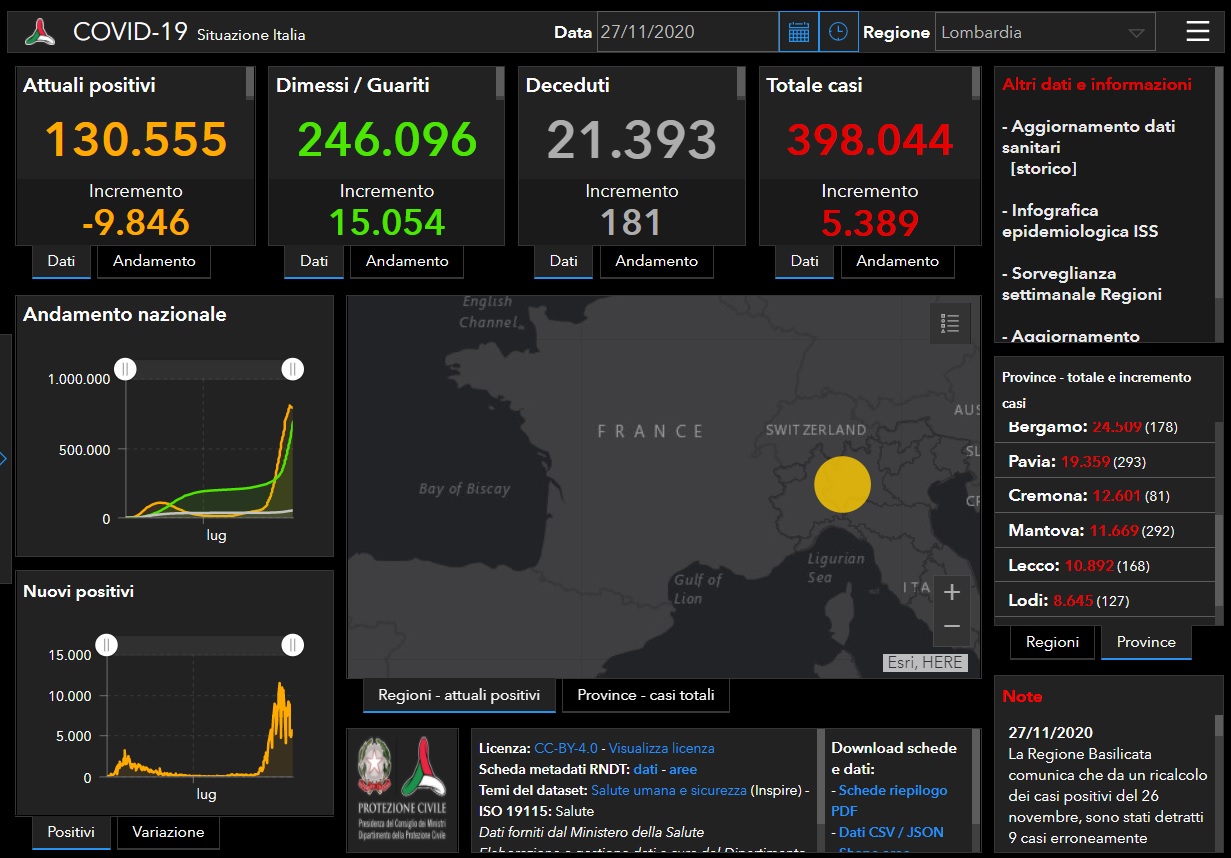1231x858 pixels.
Task: Open the map legend list icon
Action: [950, 323]
